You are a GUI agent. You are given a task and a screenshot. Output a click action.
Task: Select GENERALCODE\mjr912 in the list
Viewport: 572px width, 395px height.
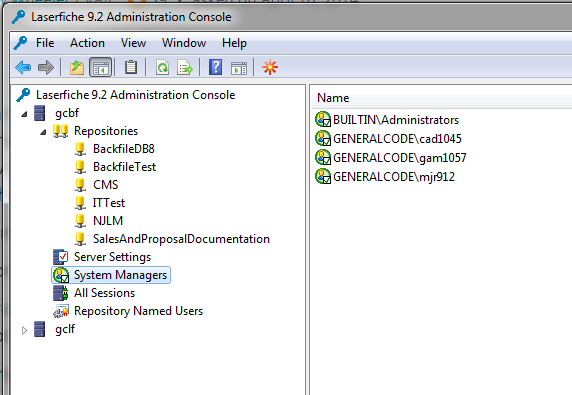(394, 177)
